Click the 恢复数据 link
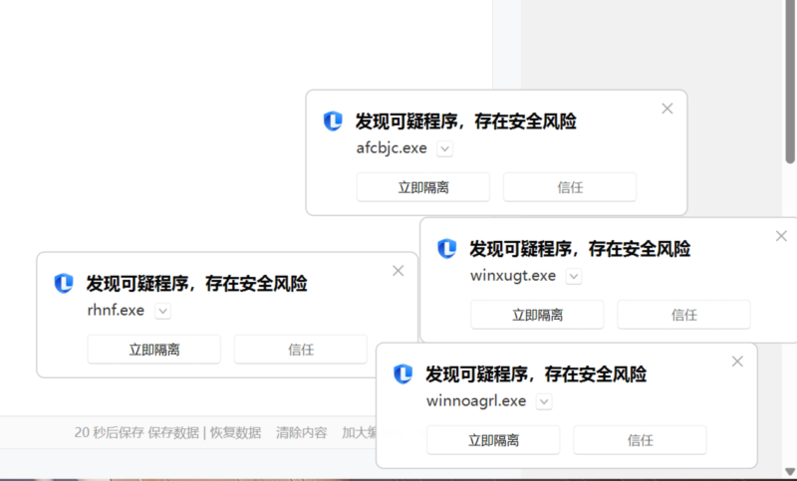The image size is (797, 481). tap(235, 433)
